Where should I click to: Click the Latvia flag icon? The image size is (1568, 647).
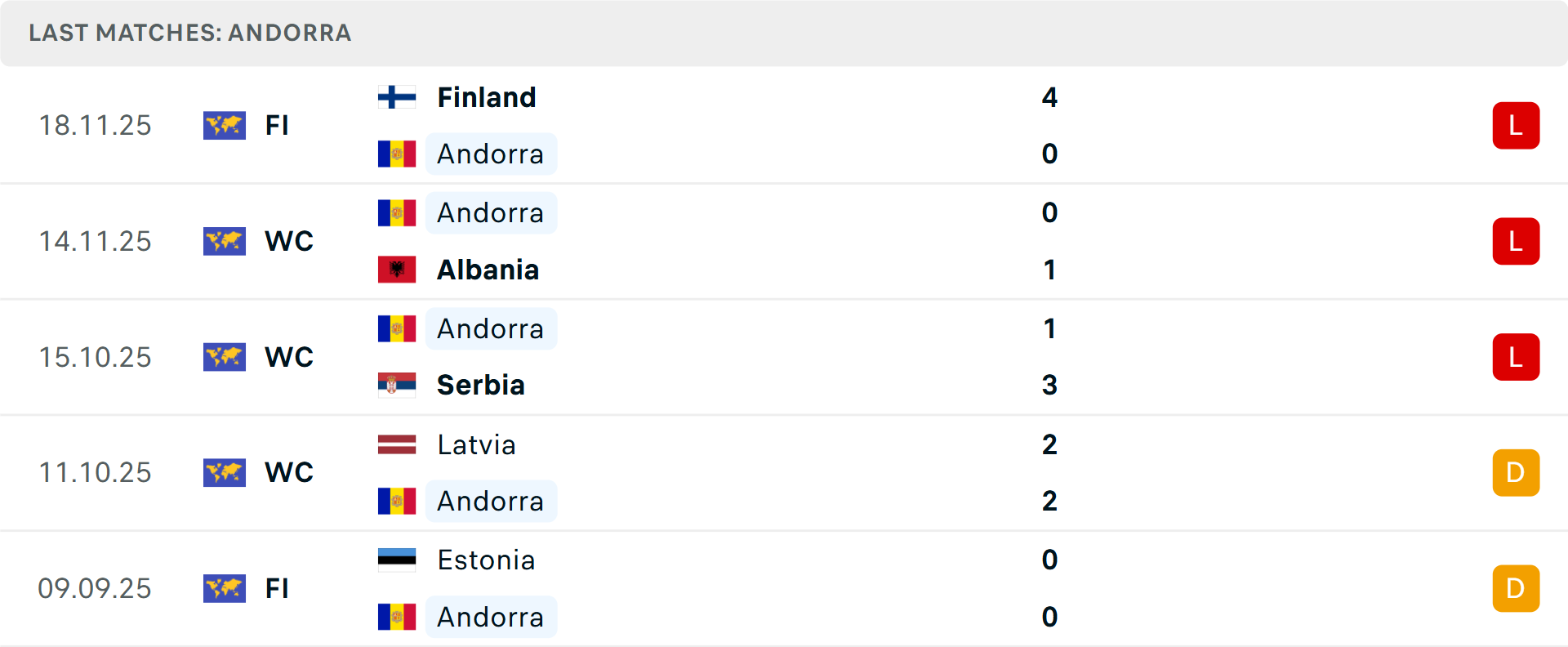(398, 444)
